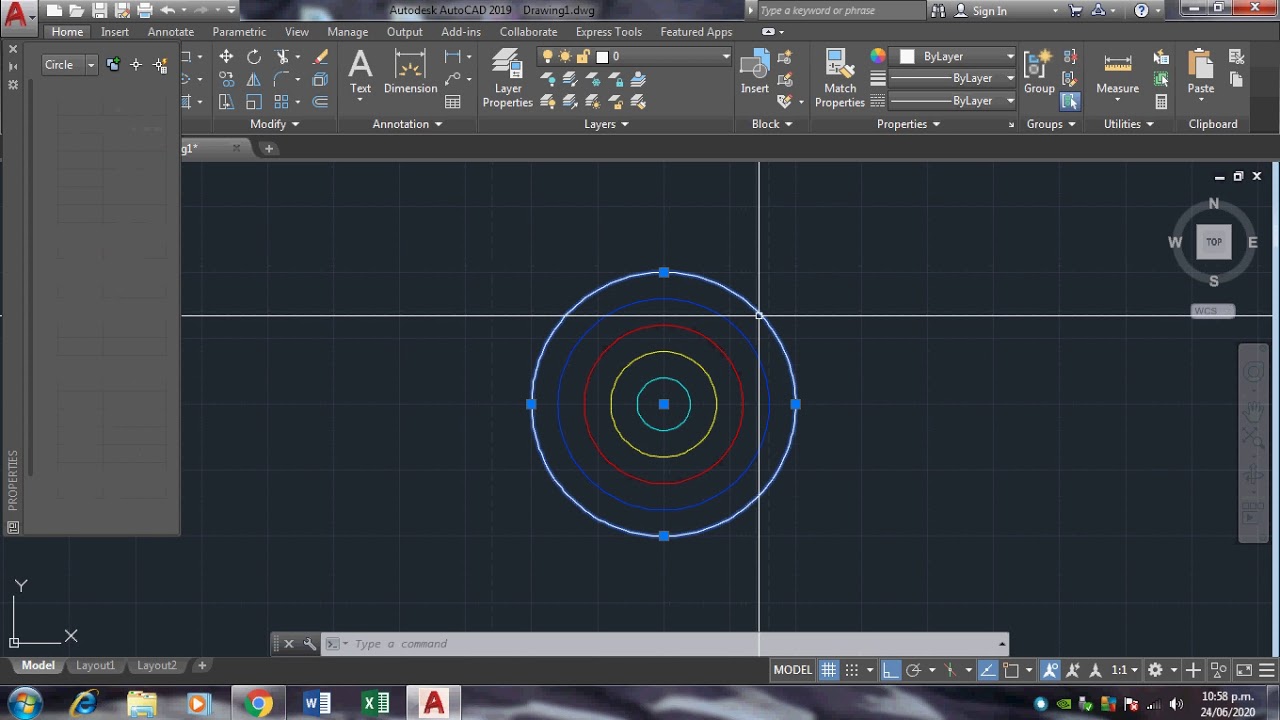Open the Home ribbon tab
Image resolution: width=1280 pixels, height=720 pixels.
(67, 32)
